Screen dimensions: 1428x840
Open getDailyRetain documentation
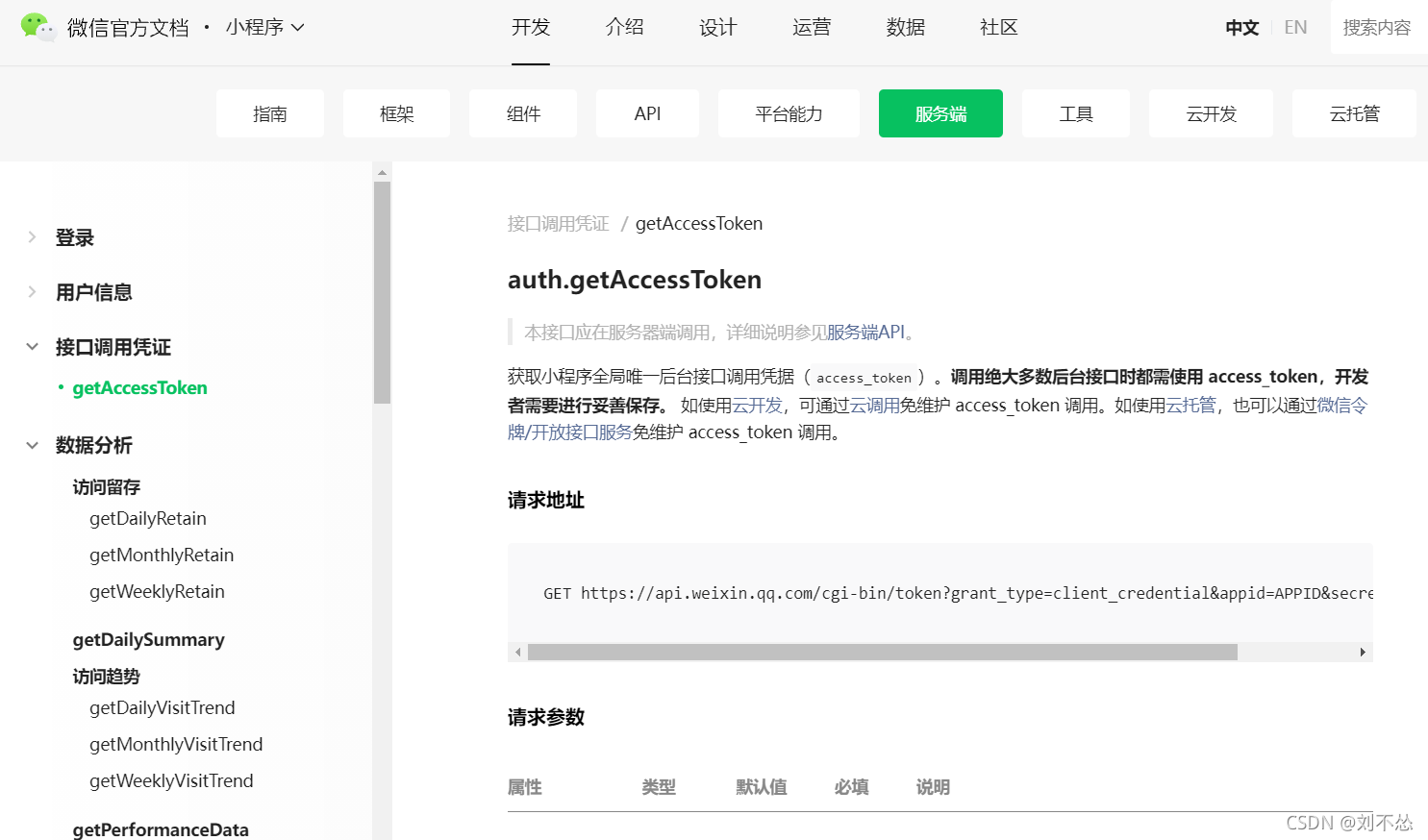click(148, 518)
